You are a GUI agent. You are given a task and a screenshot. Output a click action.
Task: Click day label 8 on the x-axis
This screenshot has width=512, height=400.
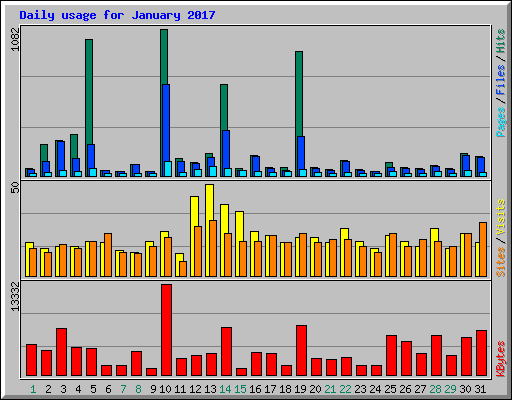click(x=138, y=389)
